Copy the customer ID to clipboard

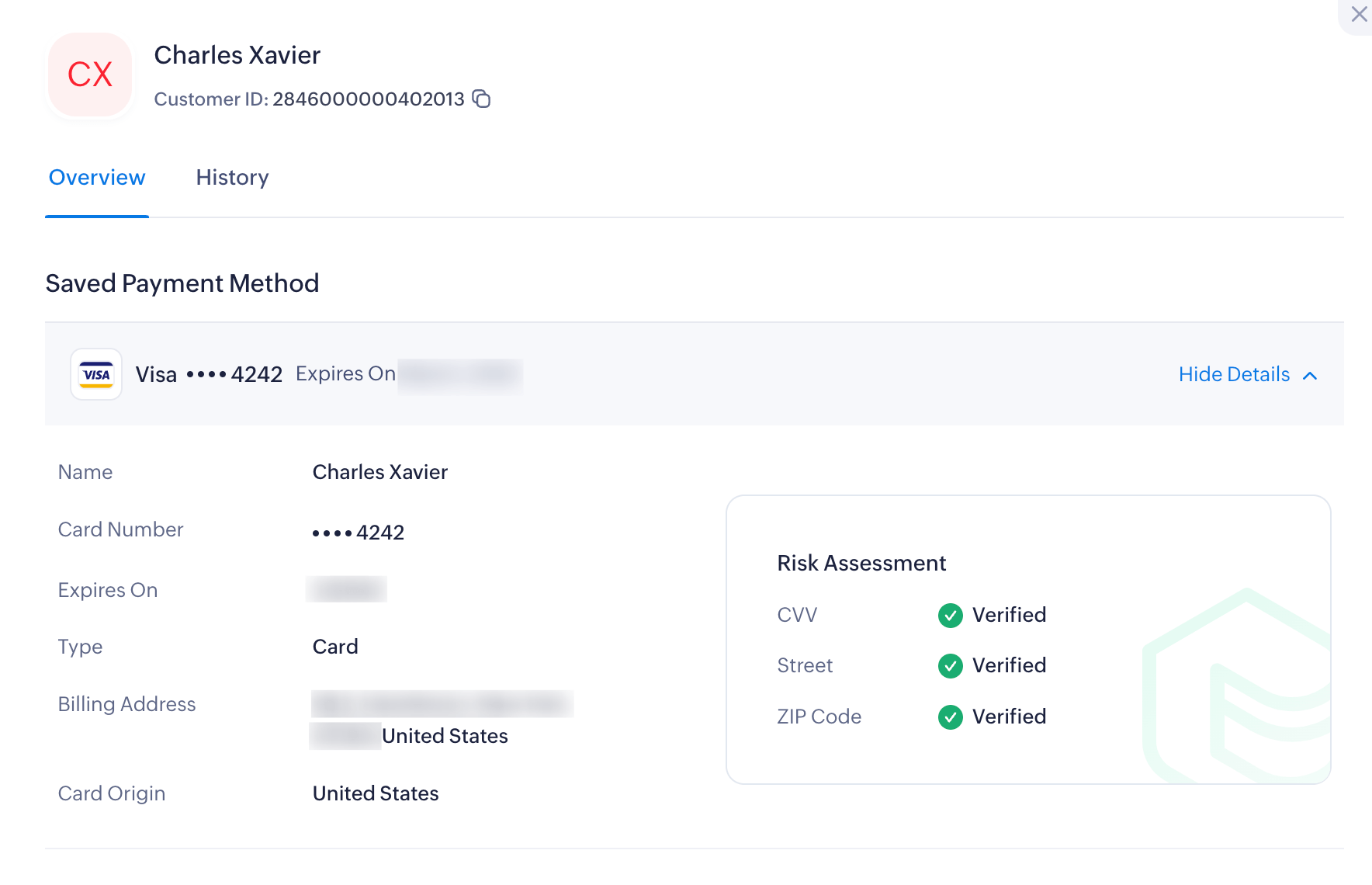[x=482, y=99]
